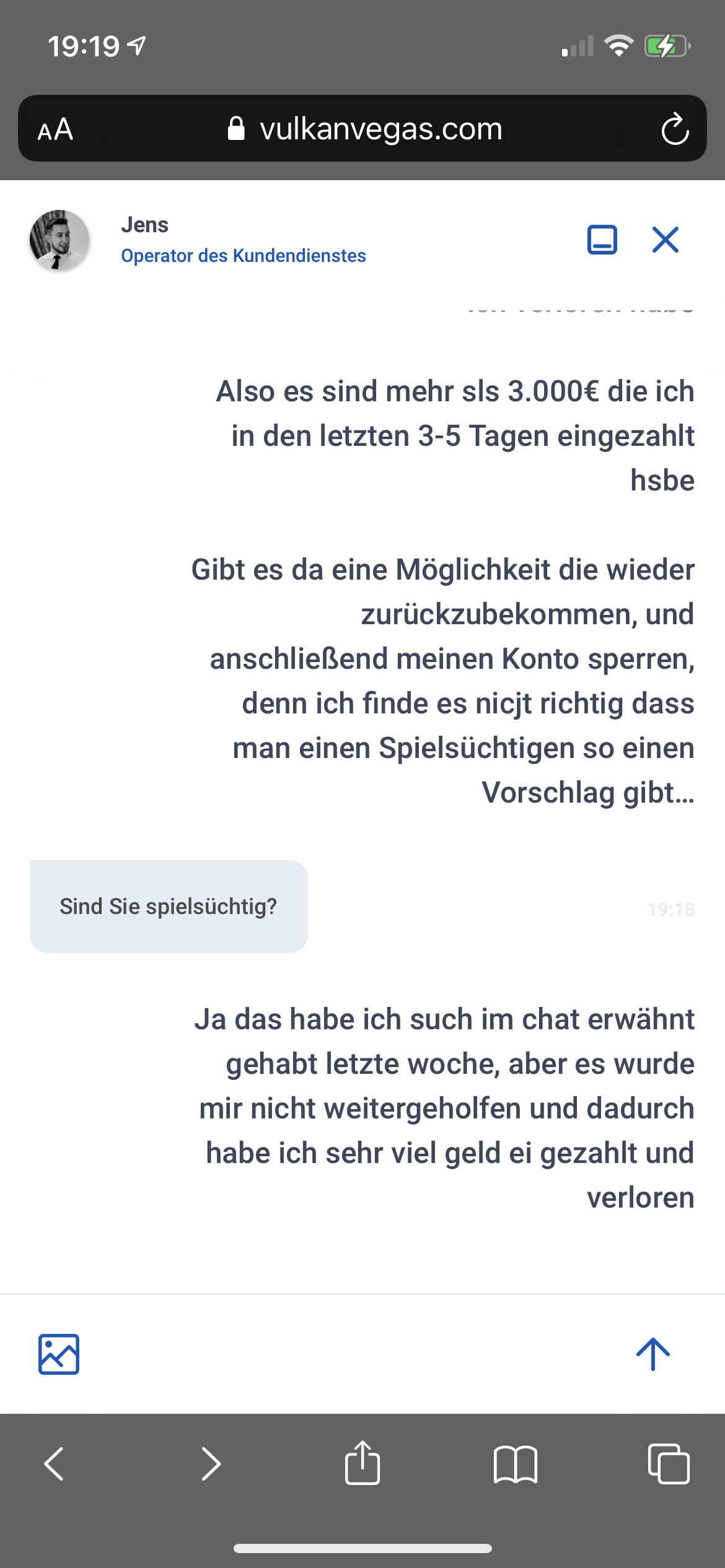This screenshot has width=725, height=1568.
Task: Minimize the support chat window
Action: pyautogui.click(x=602, y=240)
